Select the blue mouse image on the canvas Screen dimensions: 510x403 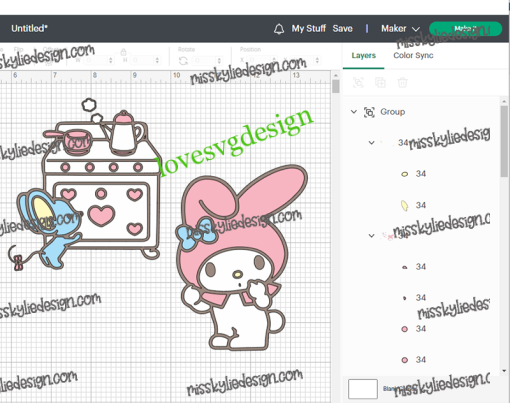50,228
